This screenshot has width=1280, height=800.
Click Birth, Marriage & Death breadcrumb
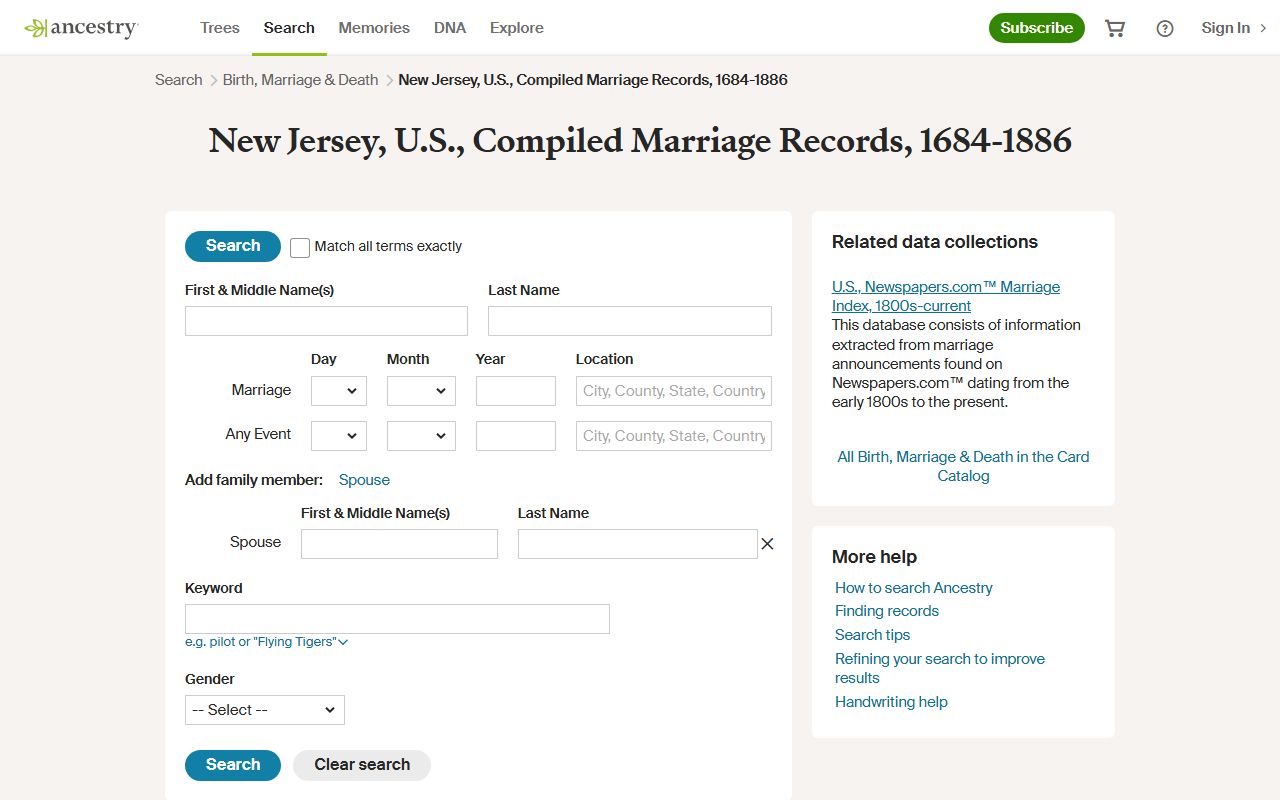[300, 80]
